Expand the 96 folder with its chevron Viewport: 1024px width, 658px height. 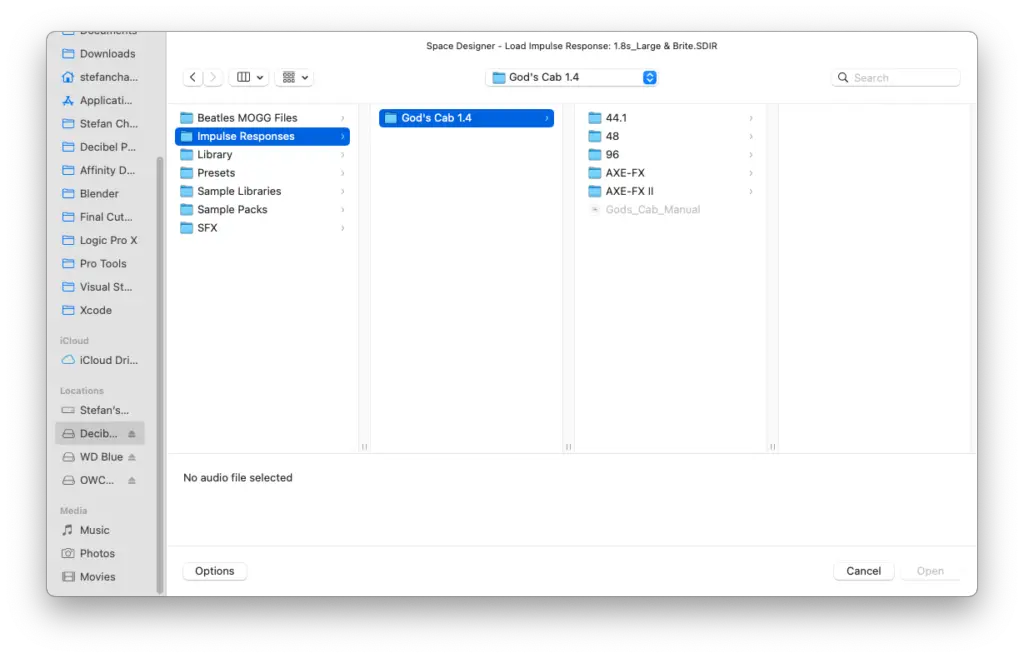[x=751, y=155]
